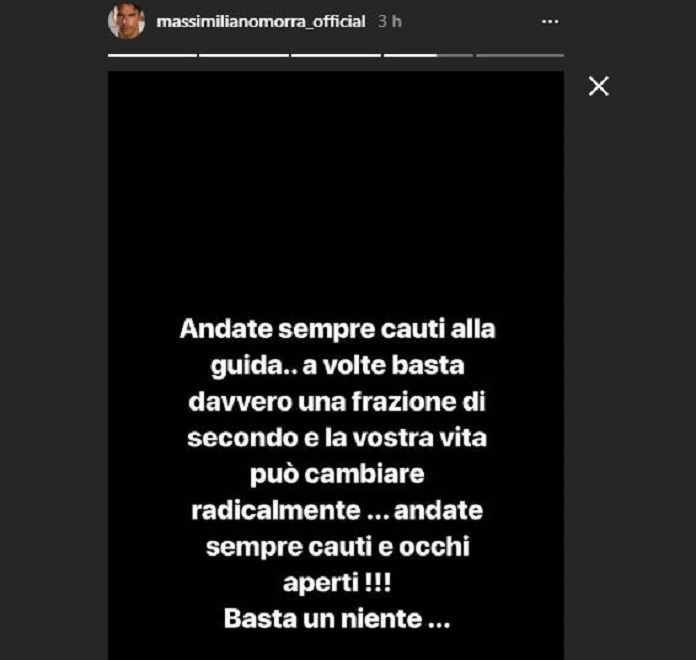Click the words 'aperti !!!'
This screenshot has height=660, width=696.
point(337,584)
